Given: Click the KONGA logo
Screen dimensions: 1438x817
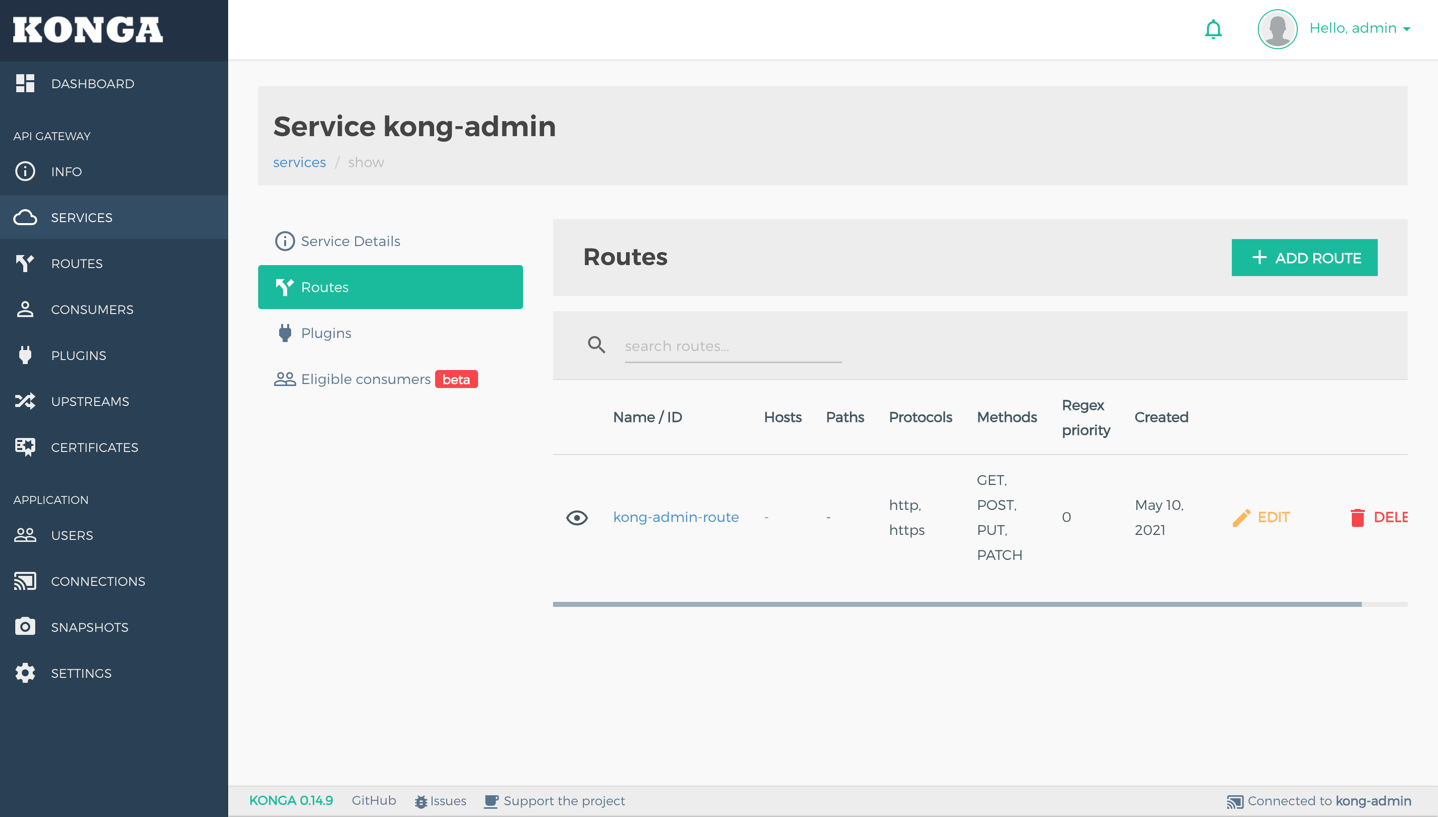Looking at the screenshot, I should 88,30.
